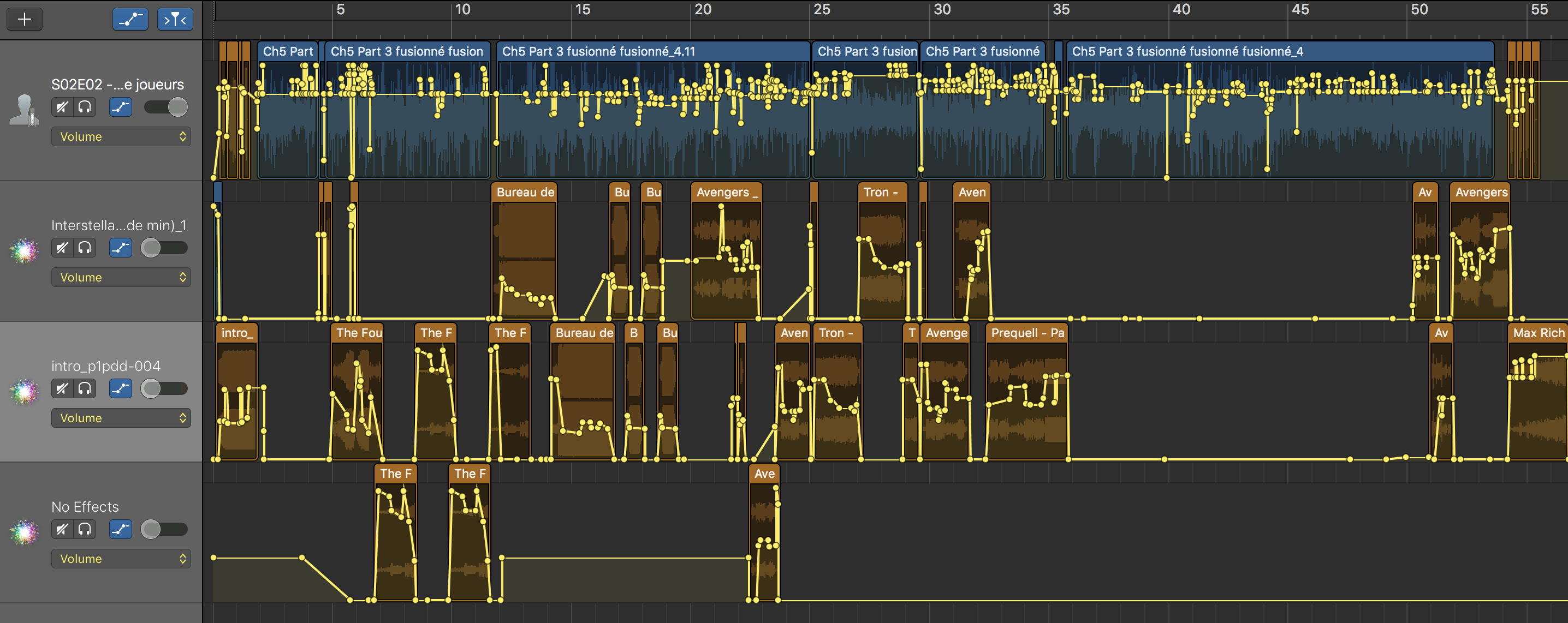Screen dimensions: 1568x623
Task: Toggle automation button on intro_p1pdd-004 track
Action: coord(121,388)
